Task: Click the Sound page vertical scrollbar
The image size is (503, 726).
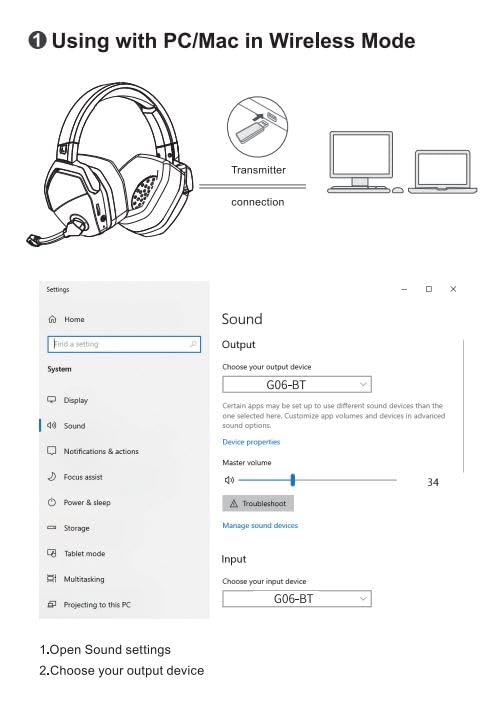Action: point(463,406)
